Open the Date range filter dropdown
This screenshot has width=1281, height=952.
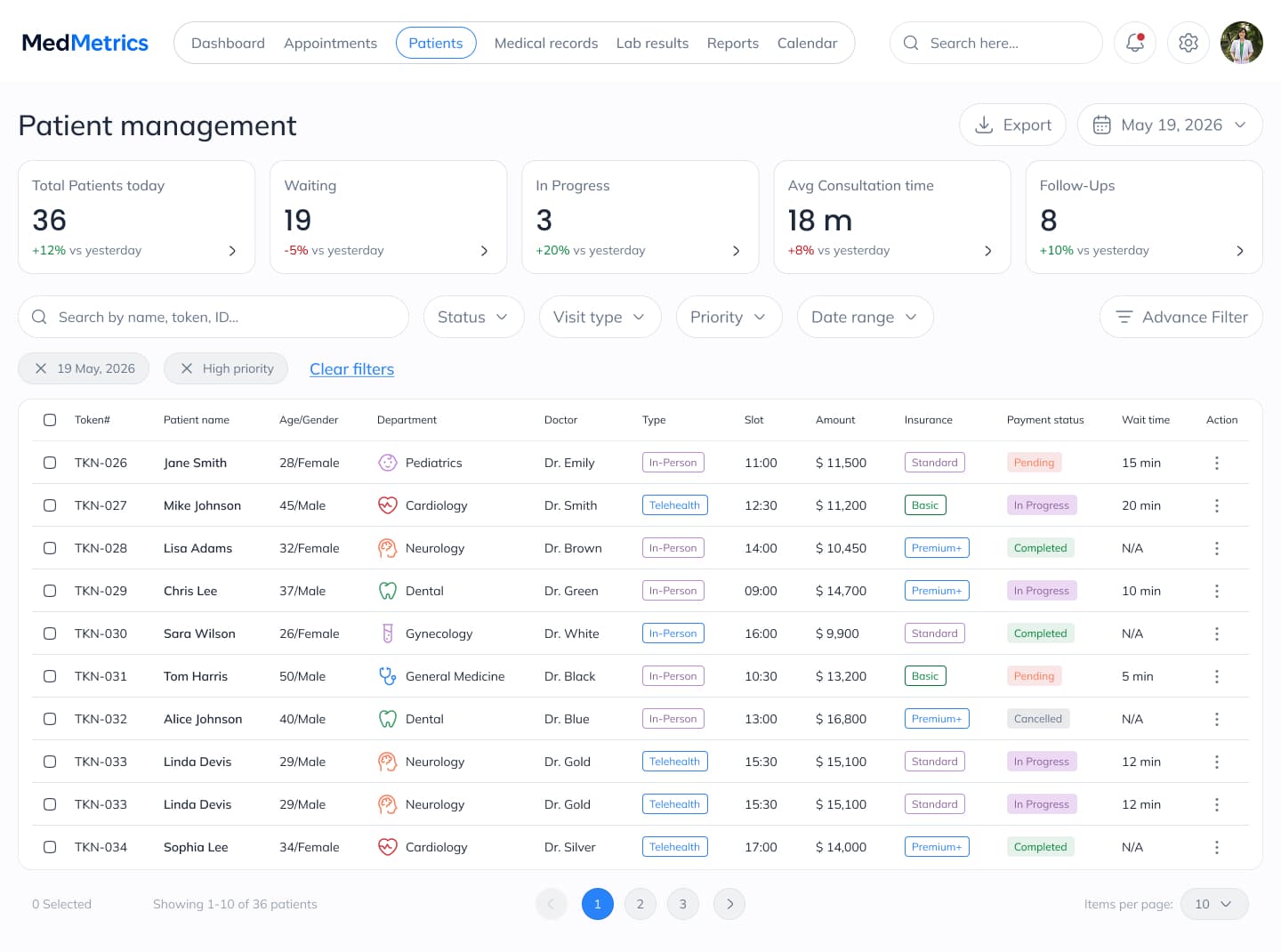[865, 317]
